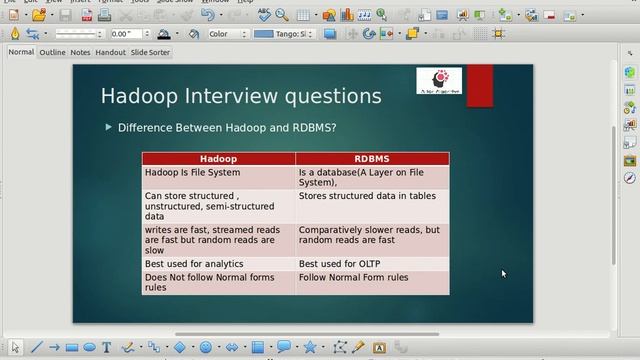
Task: Expand the Arrange dropdown arrow
Action: [426, 34]
